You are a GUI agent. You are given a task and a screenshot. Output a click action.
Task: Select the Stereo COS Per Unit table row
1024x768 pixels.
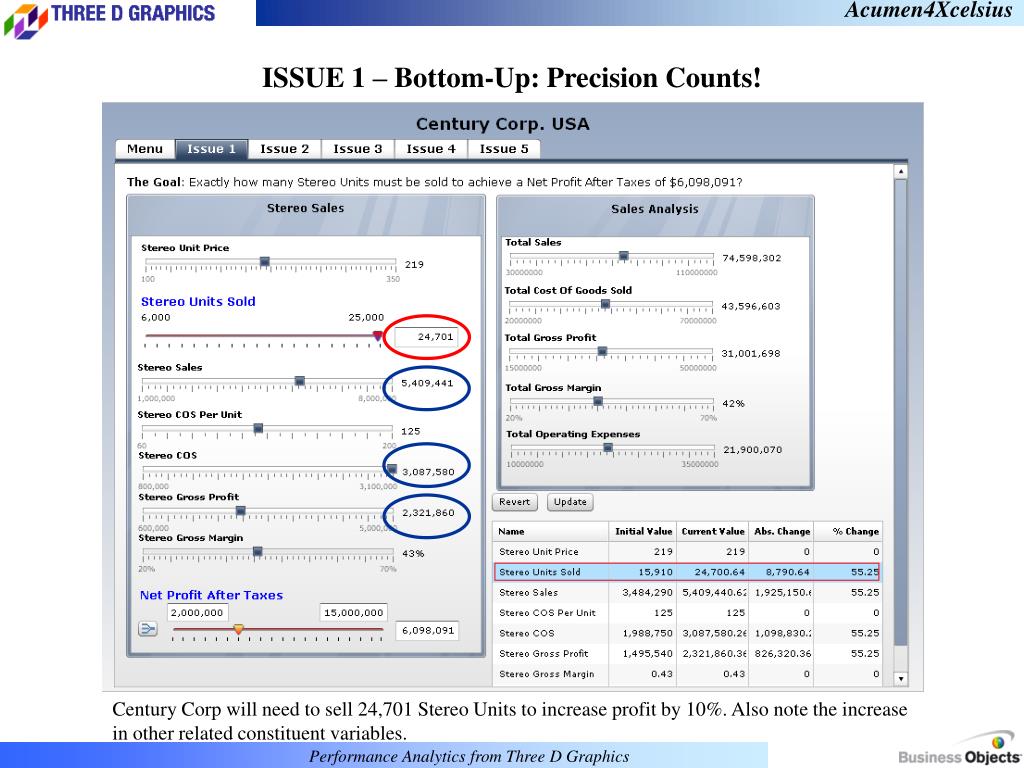point(687,613)
